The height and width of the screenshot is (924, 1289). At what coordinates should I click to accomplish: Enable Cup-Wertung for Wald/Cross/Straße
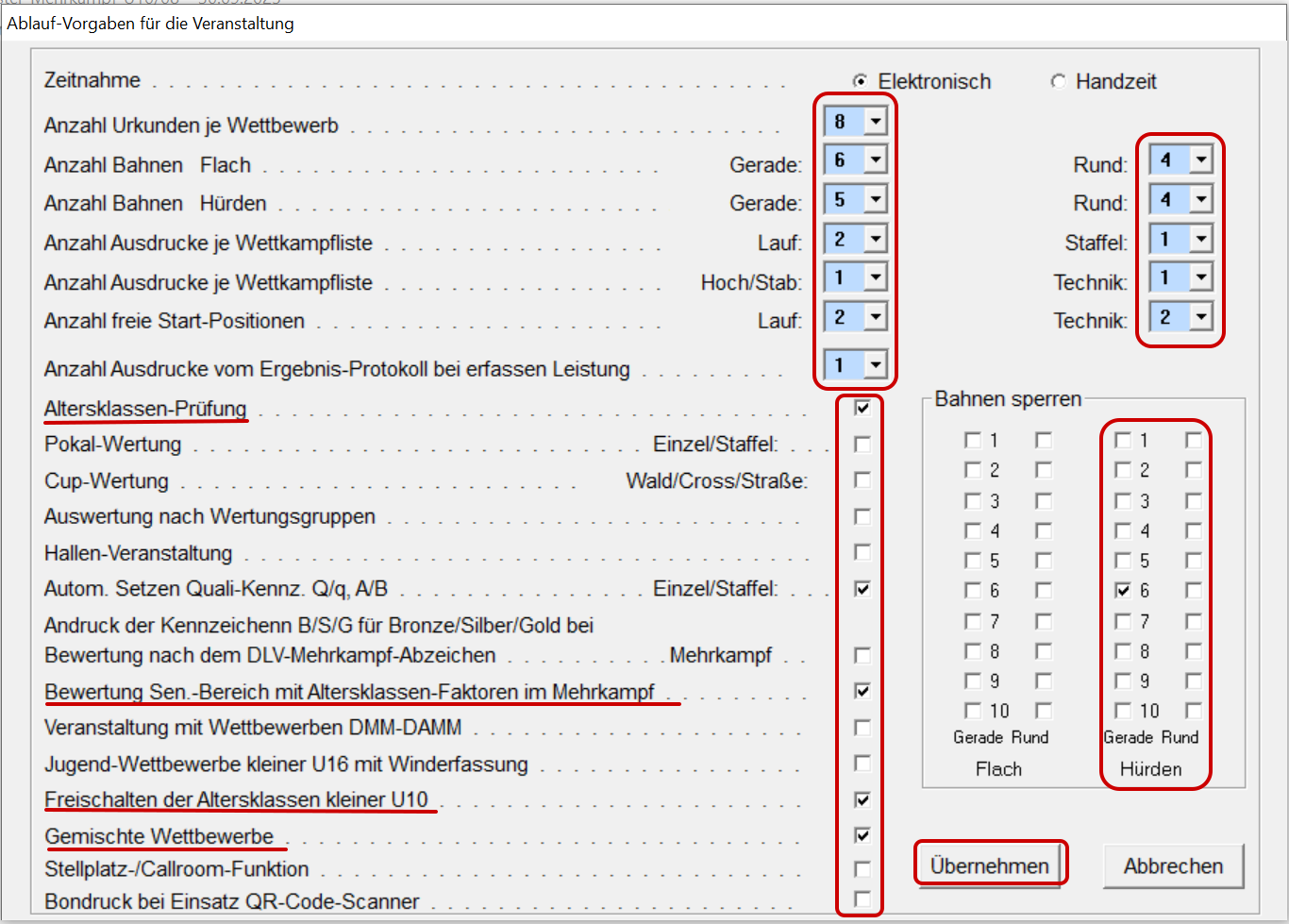(x=862, y=480)
